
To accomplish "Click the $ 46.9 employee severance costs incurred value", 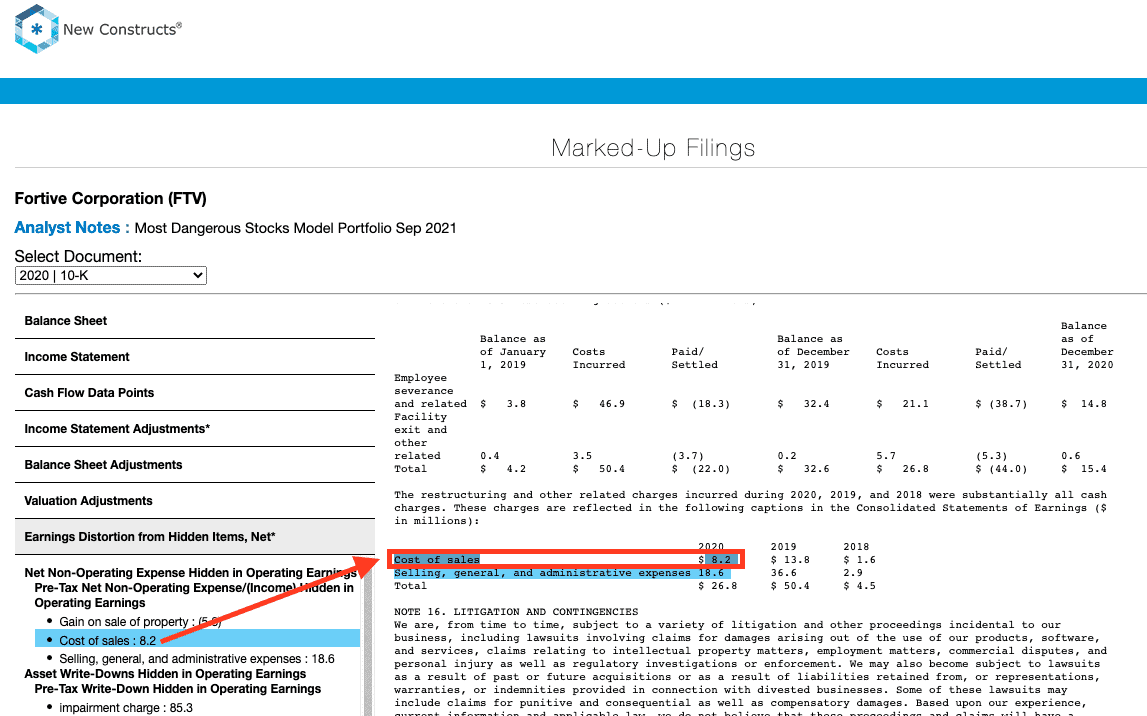I will [599, 404].
